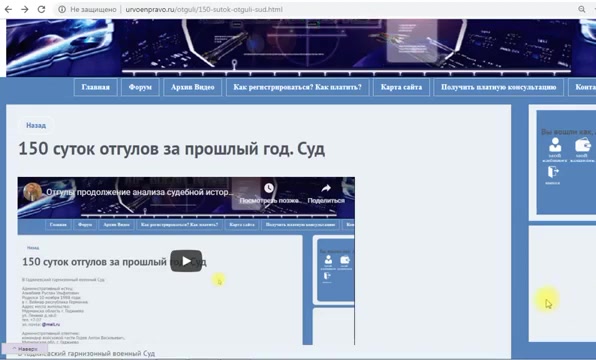Click the heading '150 суток отгулов за прошлый год. Суд'

click(172, 149)
